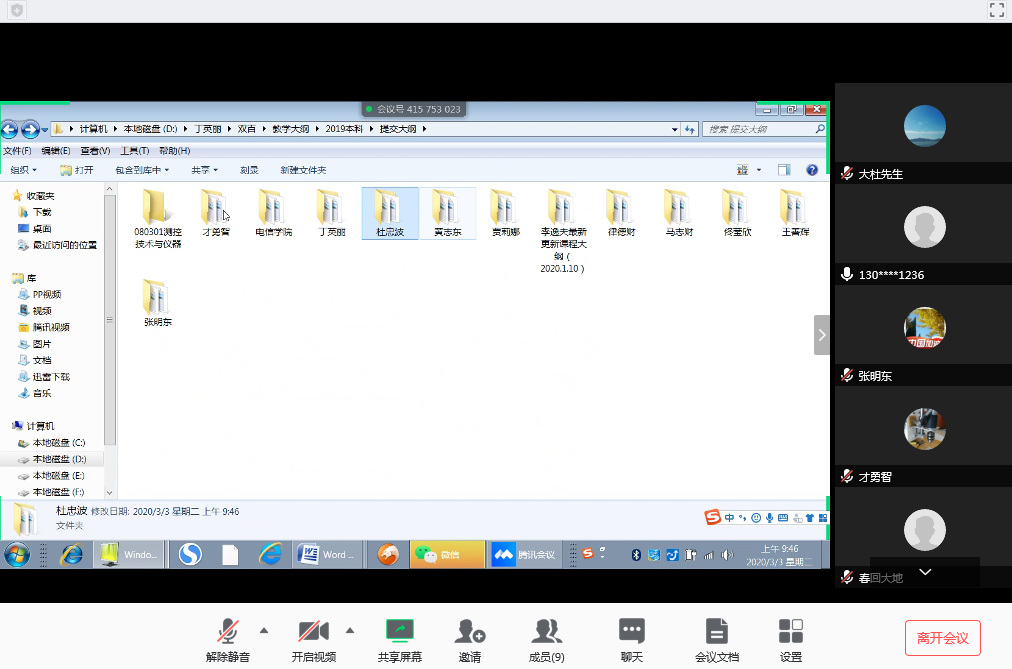Click the 刻录 button in Explorer toolbar
Screen dimensions: 1012x669
point(249,170)
